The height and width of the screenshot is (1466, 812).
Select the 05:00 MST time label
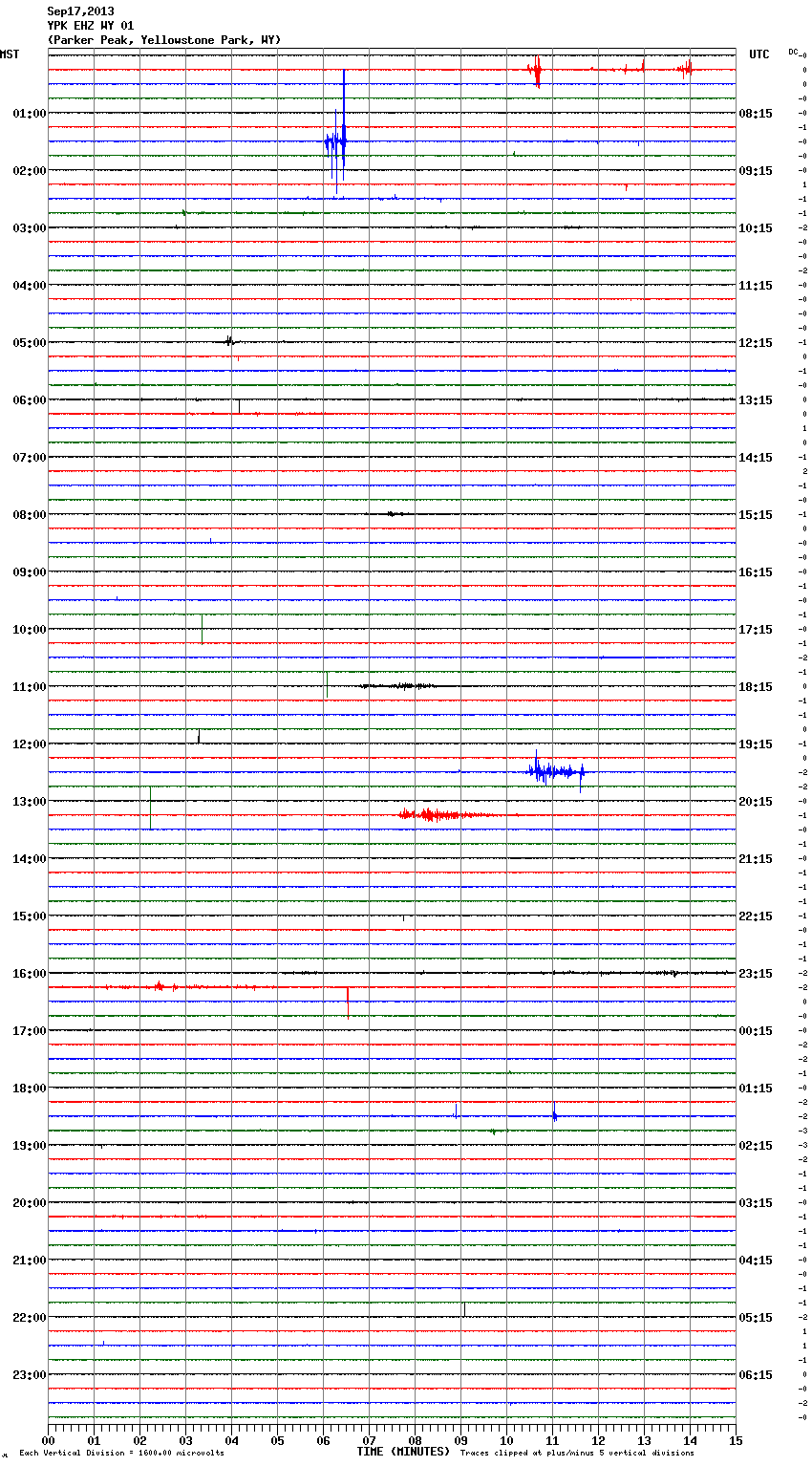[x=30, y=343]
